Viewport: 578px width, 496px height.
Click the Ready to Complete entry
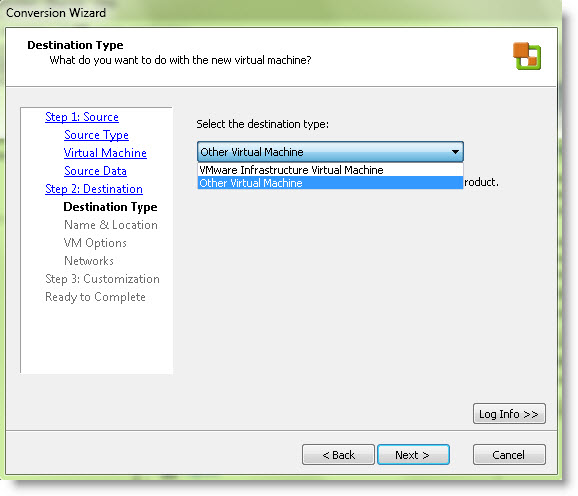click(x=95, y=297)
